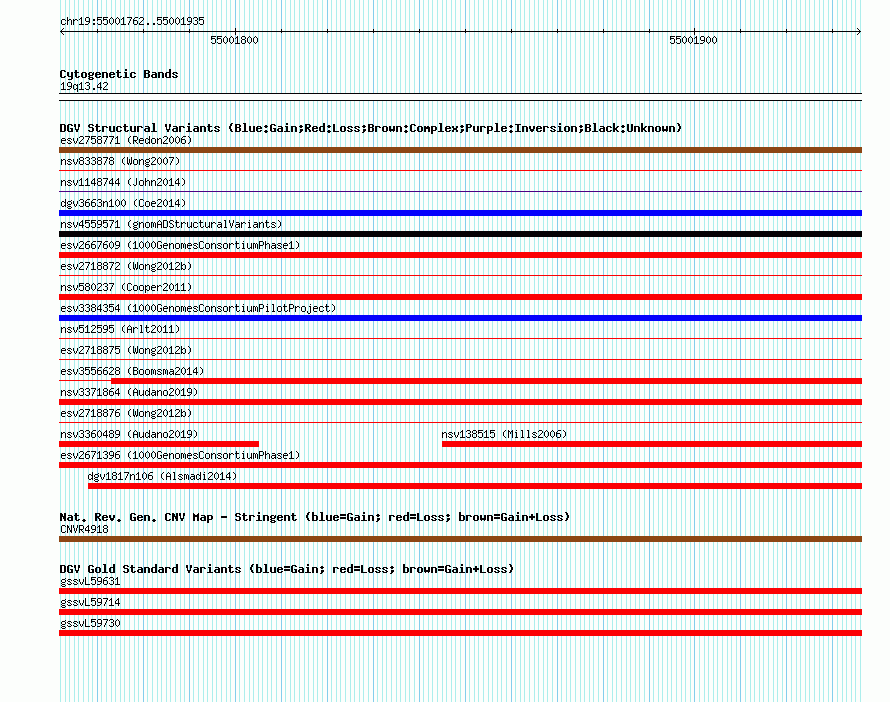Click the red nsv138515 loss bar
The width and height of the screenshot is (890, 702).
click(652, 444)
